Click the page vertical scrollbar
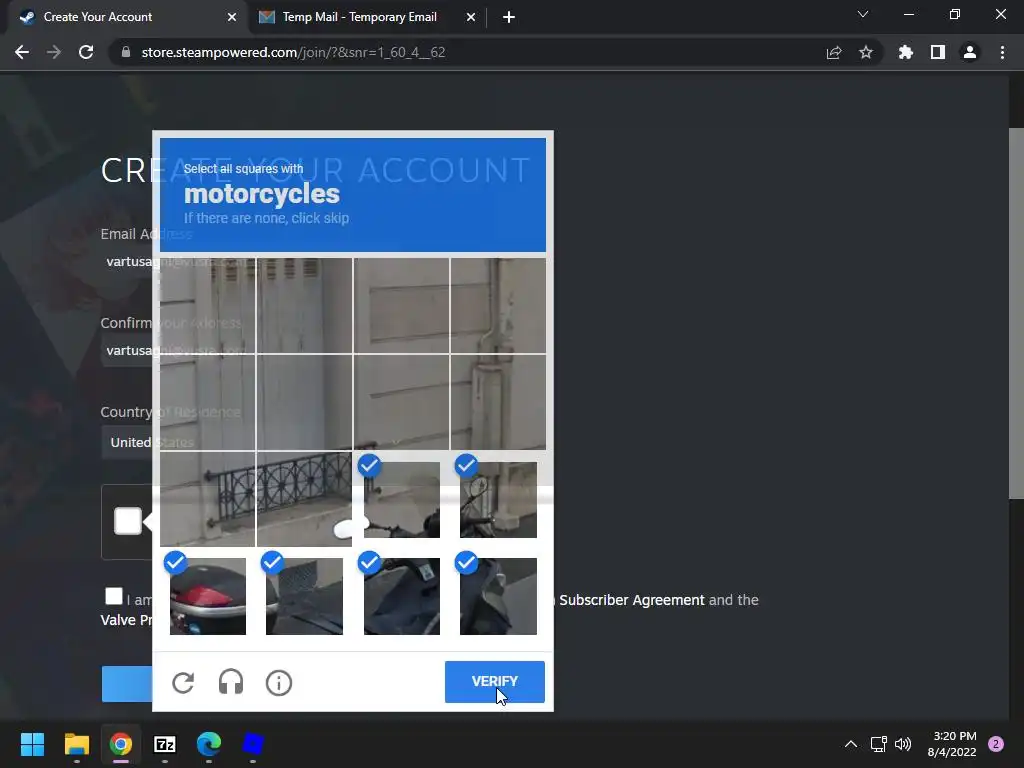Image resolution: width=1024 pixels, height=768 pixels. (1016, 313)
